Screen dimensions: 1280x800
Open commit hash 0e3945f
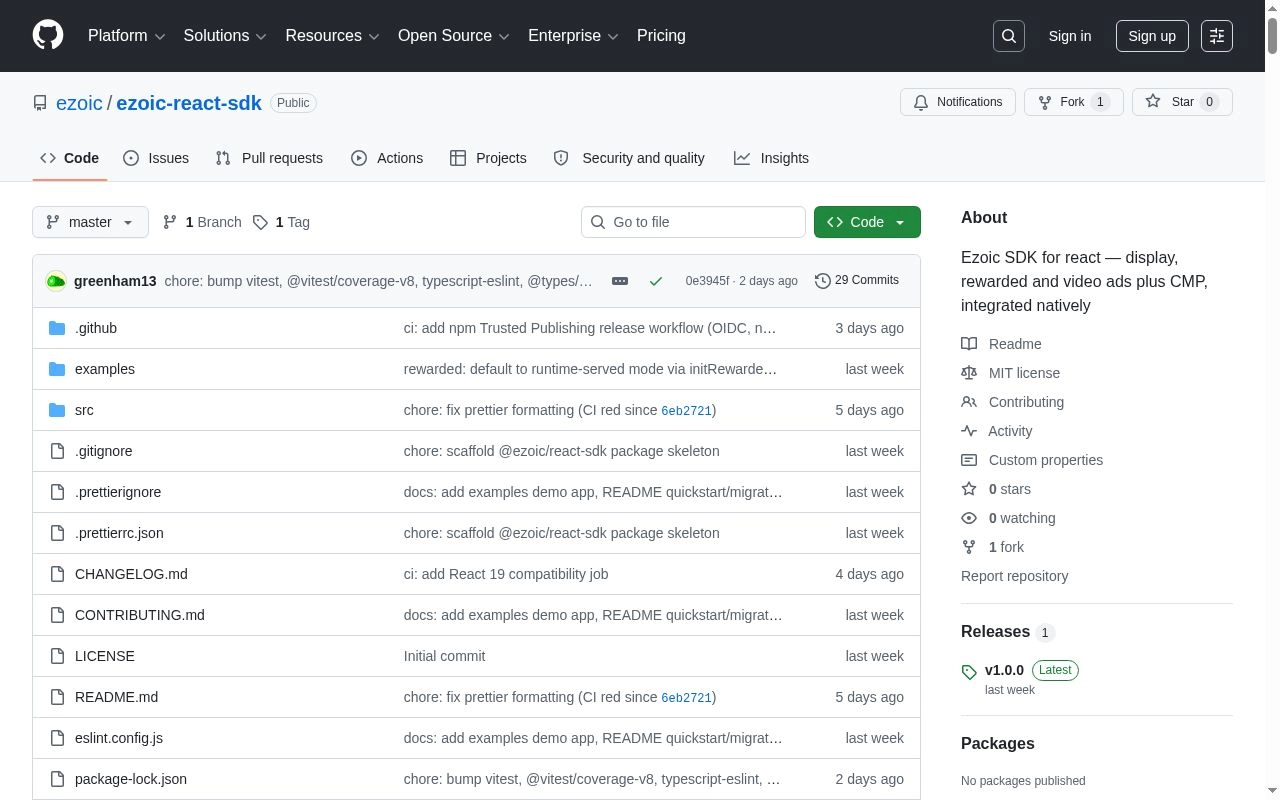point(707,281)
